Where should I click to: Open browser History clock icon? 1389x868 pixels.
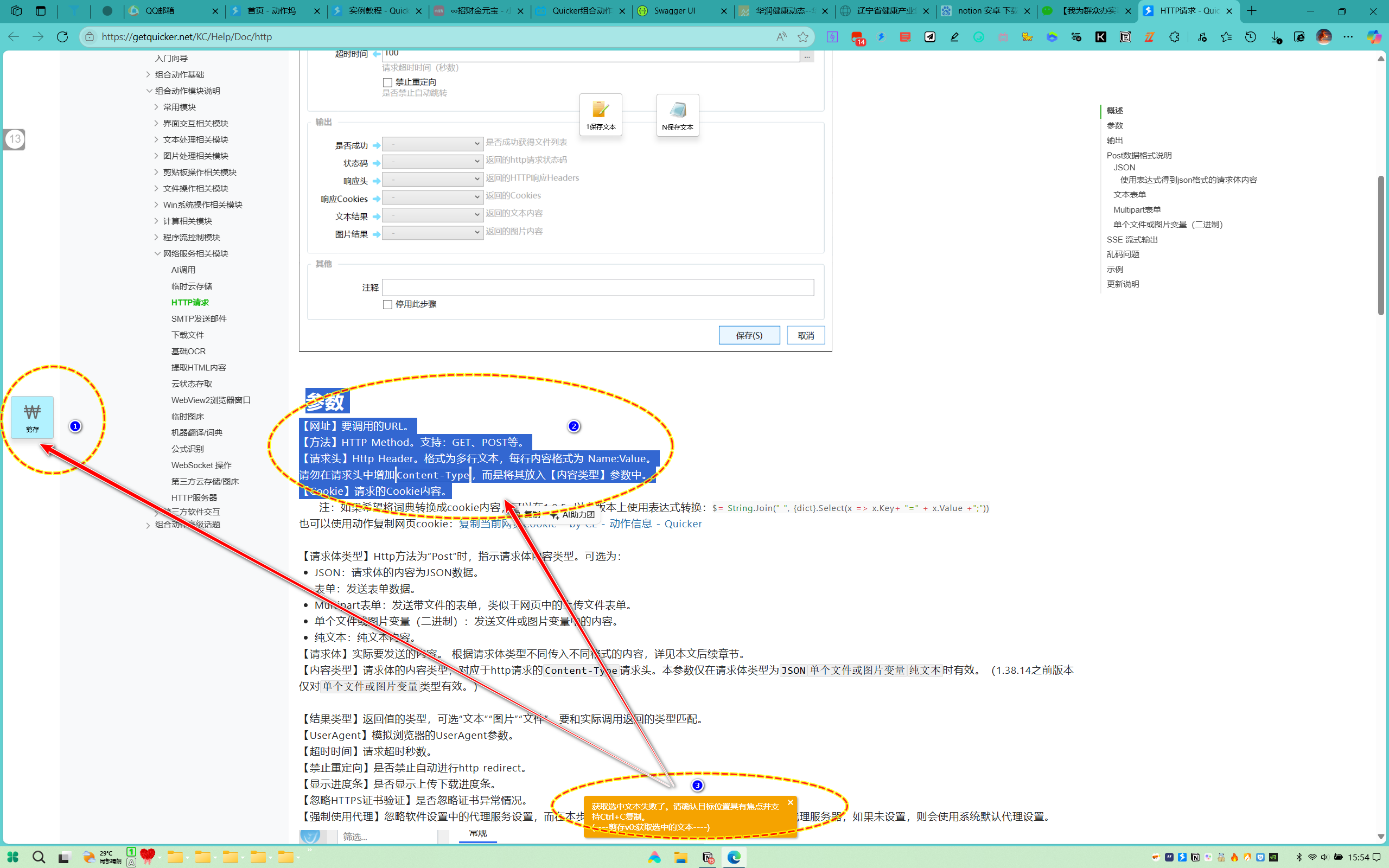(1251, 37)
